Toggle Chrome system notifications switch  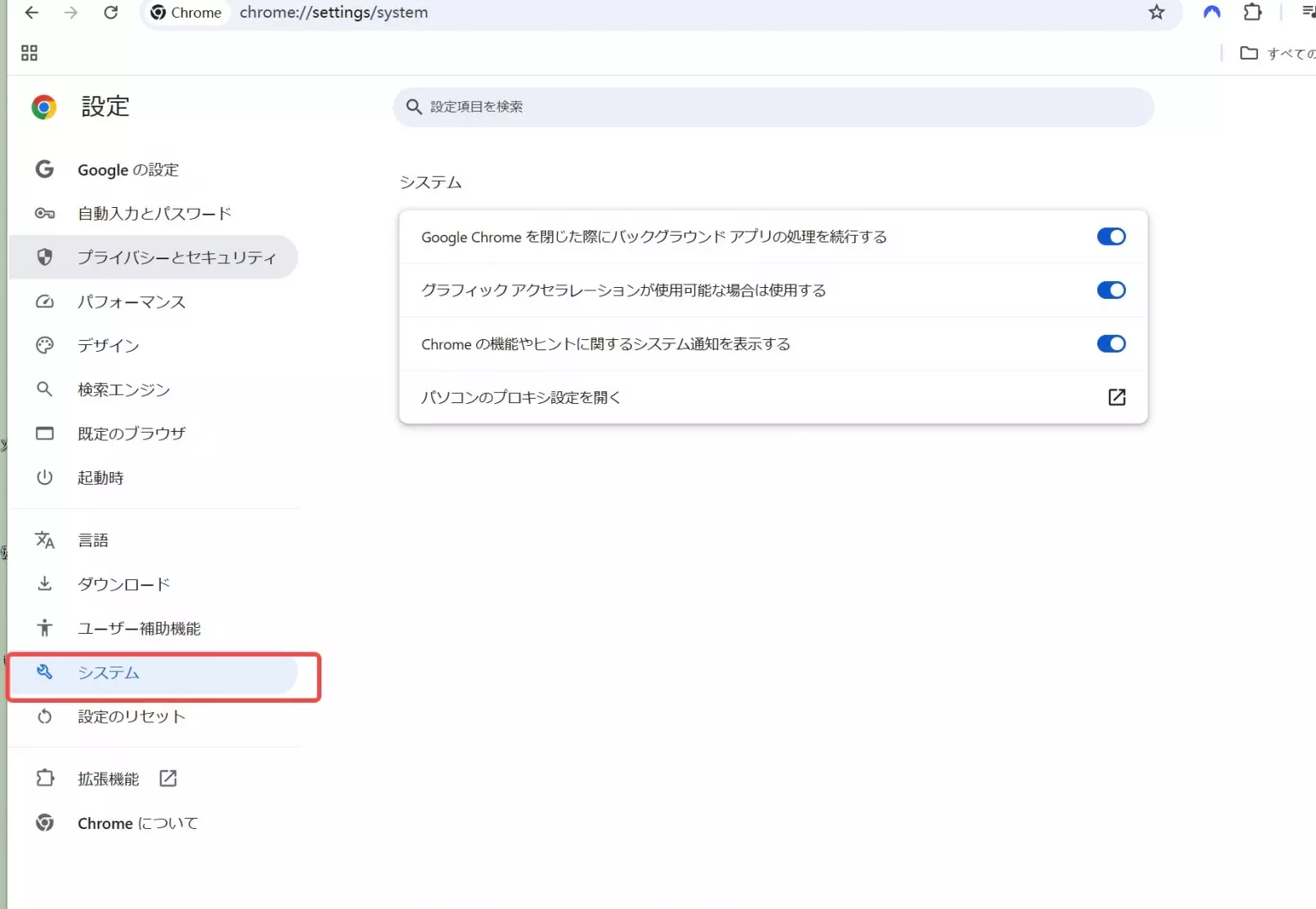(1111, 344)
